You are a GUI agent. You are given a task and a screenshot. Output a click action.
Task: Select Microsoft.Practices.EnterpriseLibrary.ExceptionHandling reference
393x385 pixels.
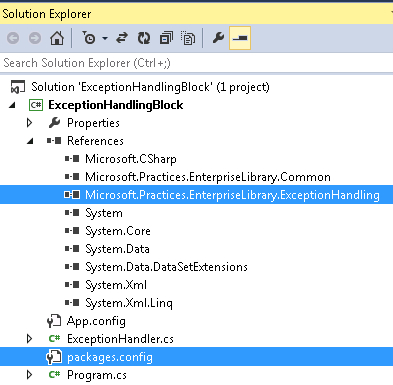(x=232, y=195)
